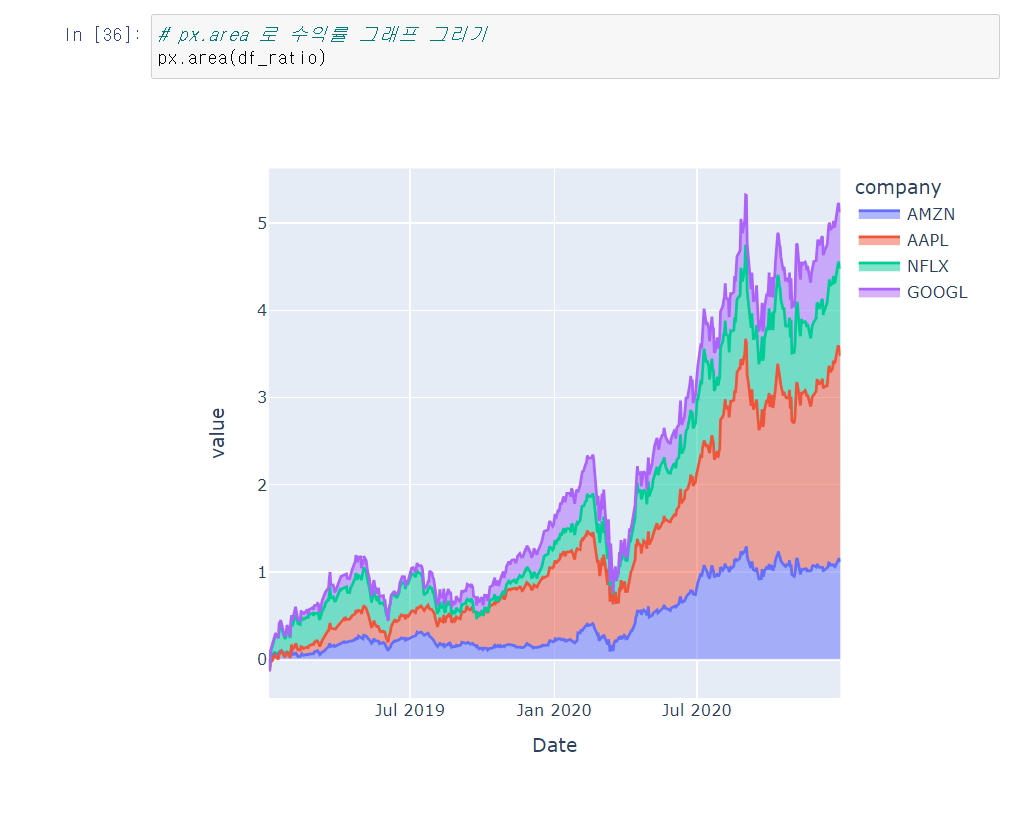Click the y-axis tick label 1
The height and width of the screenshot is (825, 1010).
(x=262, y=572)
